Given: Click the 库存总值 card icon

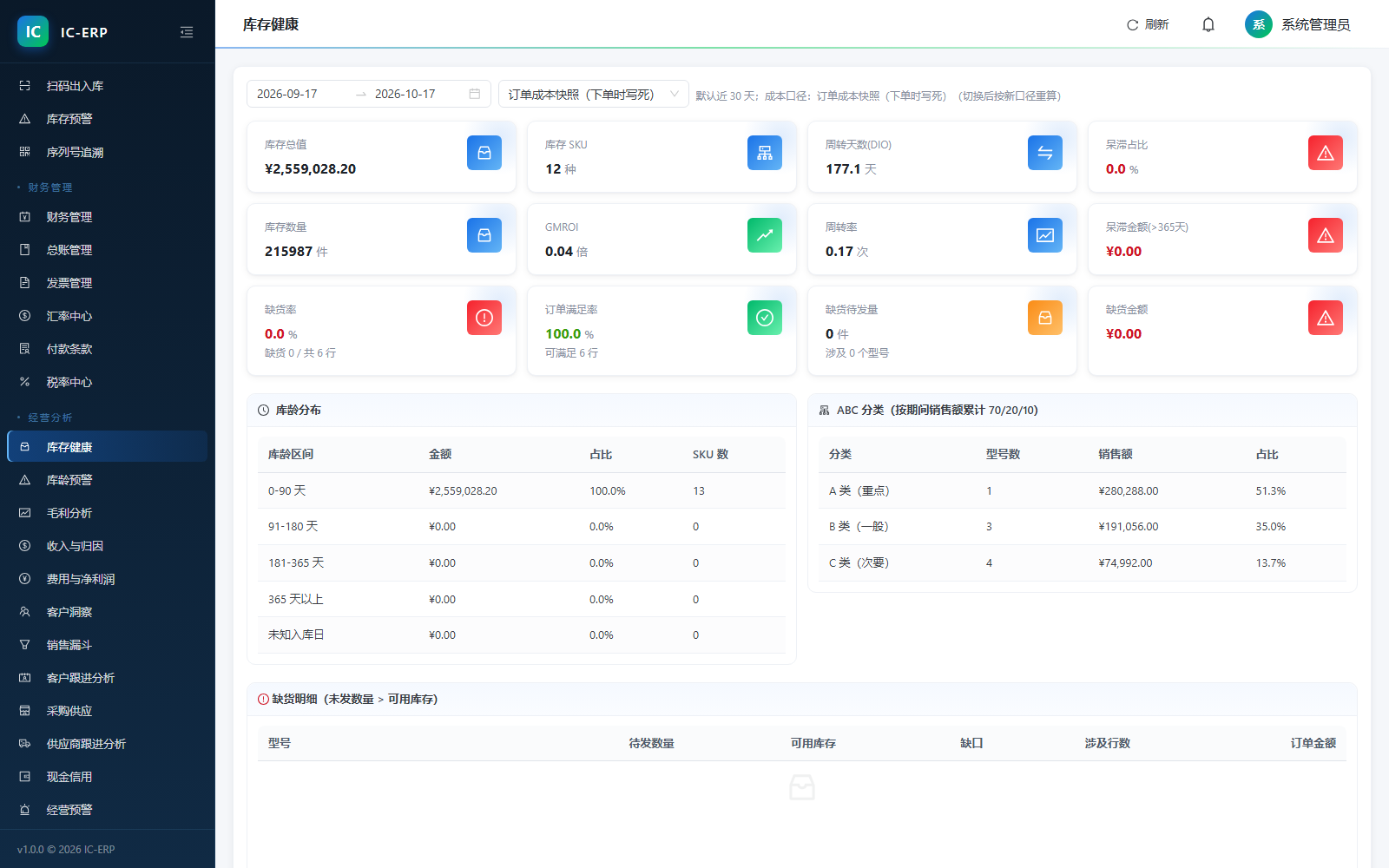Looking at the screenshot, I should point(484,153).
